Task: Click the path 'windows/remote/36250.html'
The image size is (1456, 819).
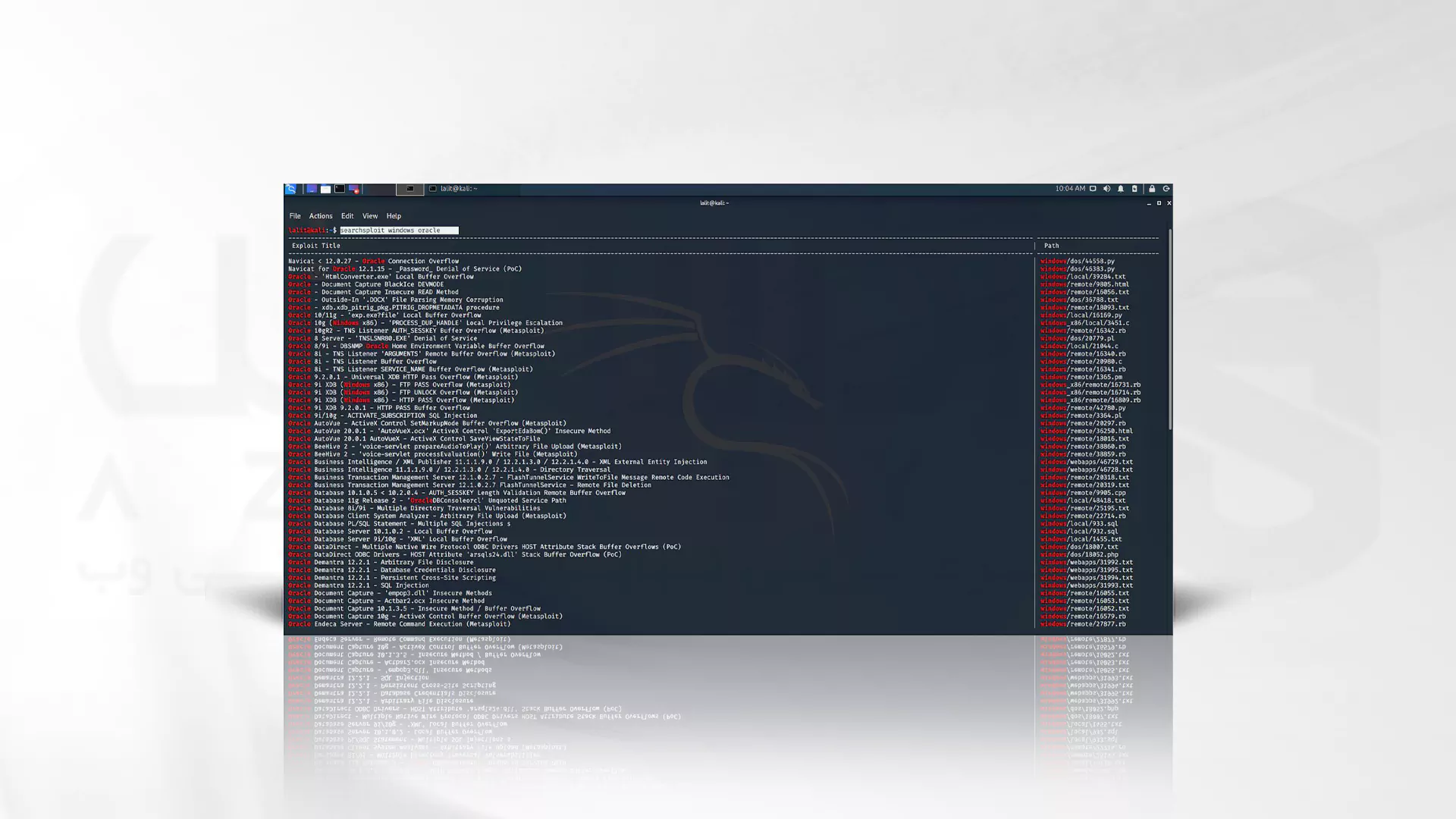Action: coord(1087,431)
